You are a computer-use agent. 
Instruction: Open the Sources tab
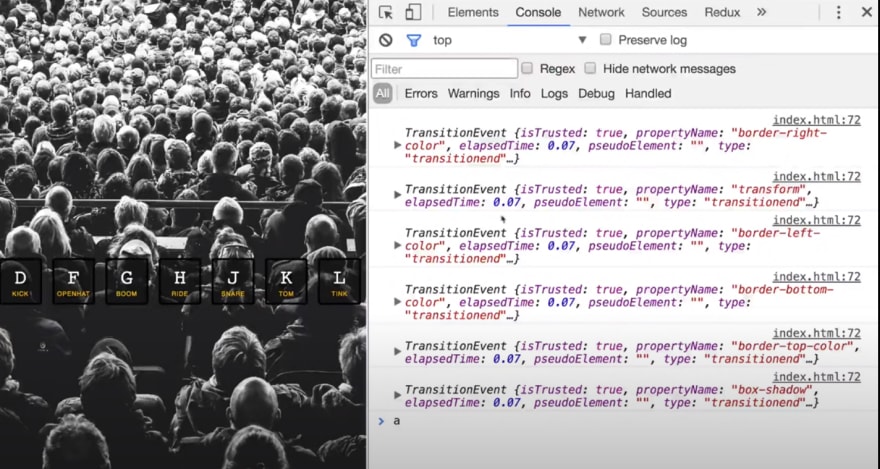664,12
